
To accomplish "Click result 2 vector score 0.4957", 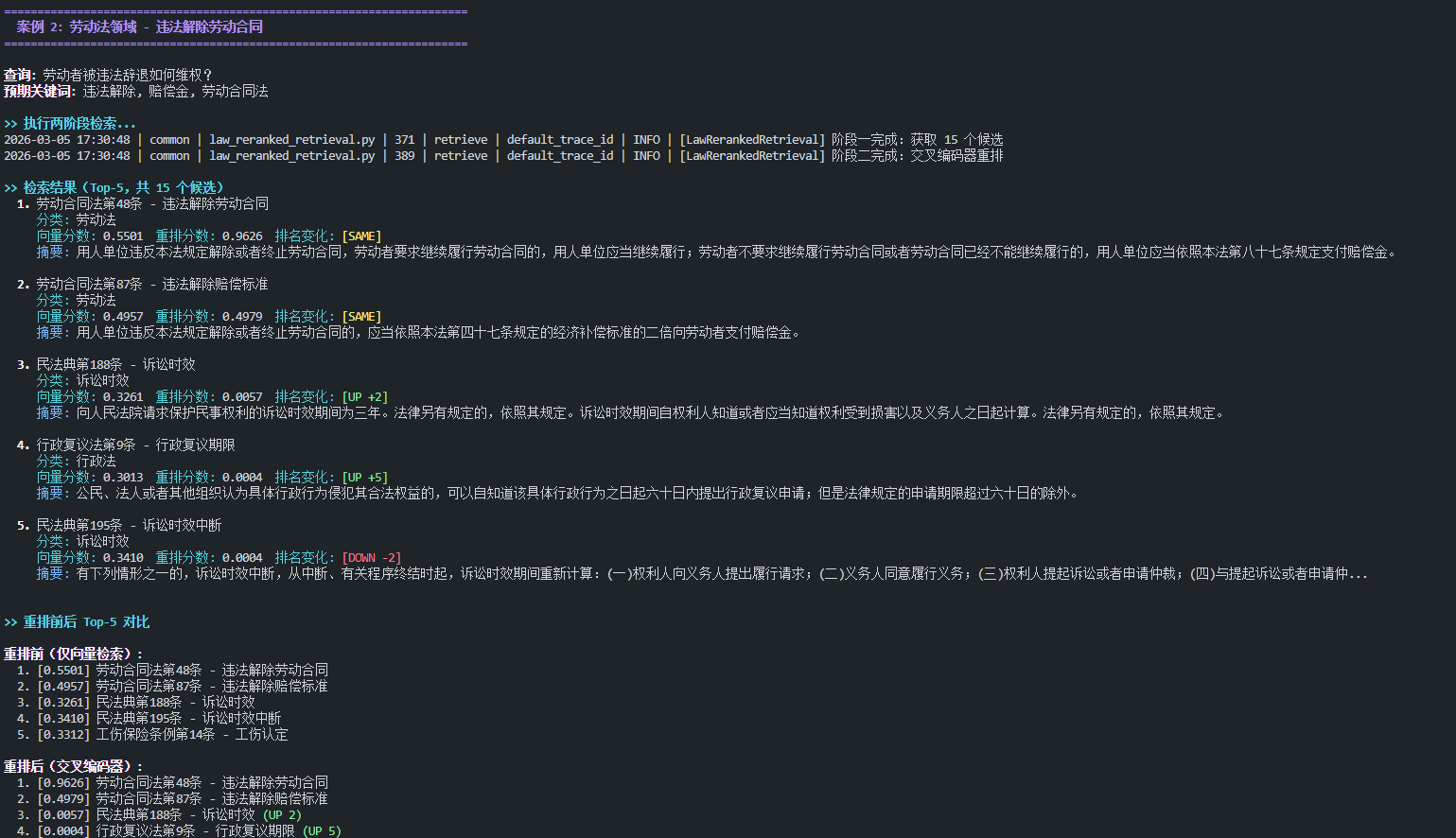I will click(x=123, y=316).
